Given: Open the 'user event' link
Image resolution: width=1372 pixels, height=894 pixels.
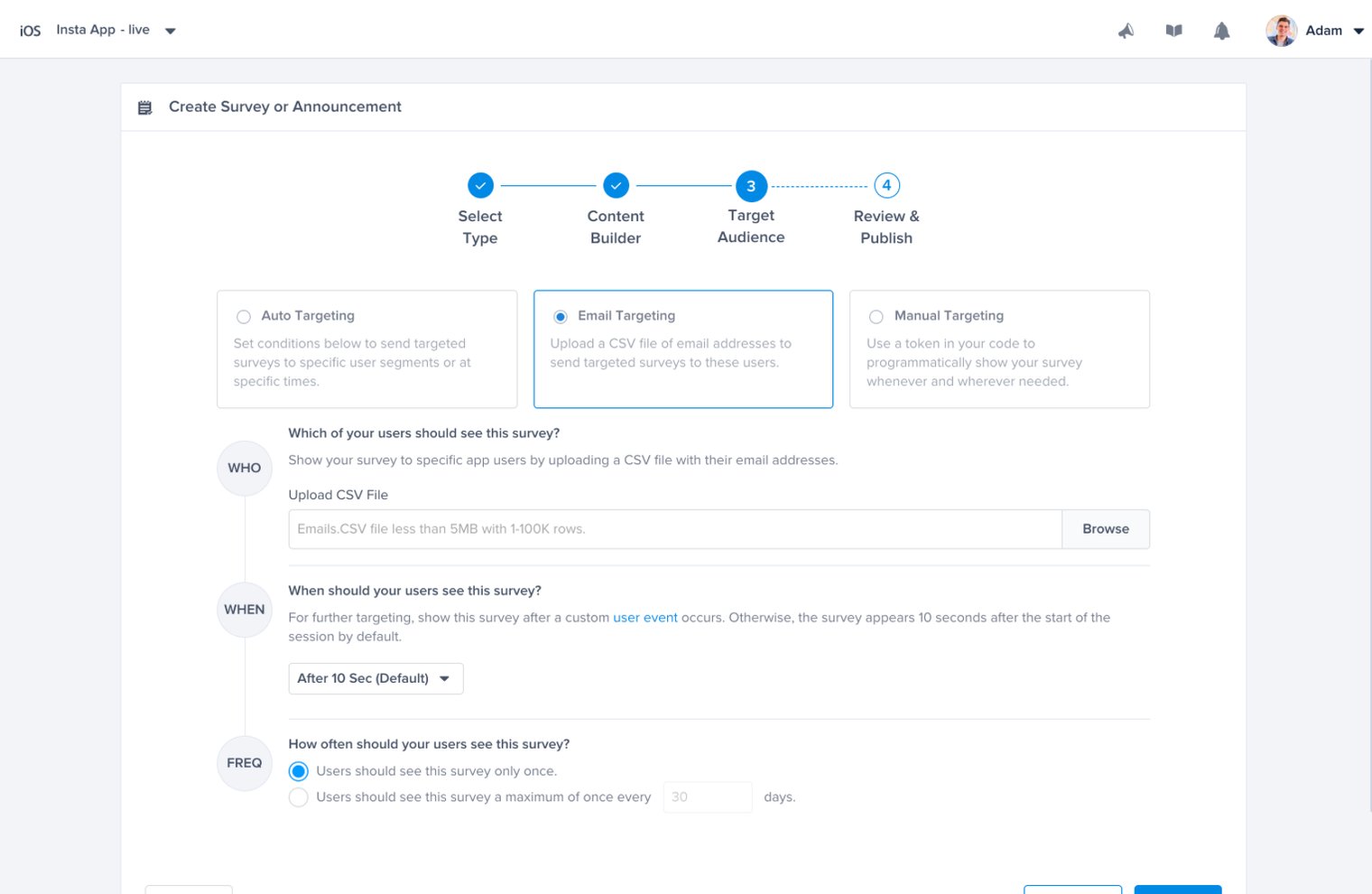Looking at the screenshot, I should coord(644,618).
